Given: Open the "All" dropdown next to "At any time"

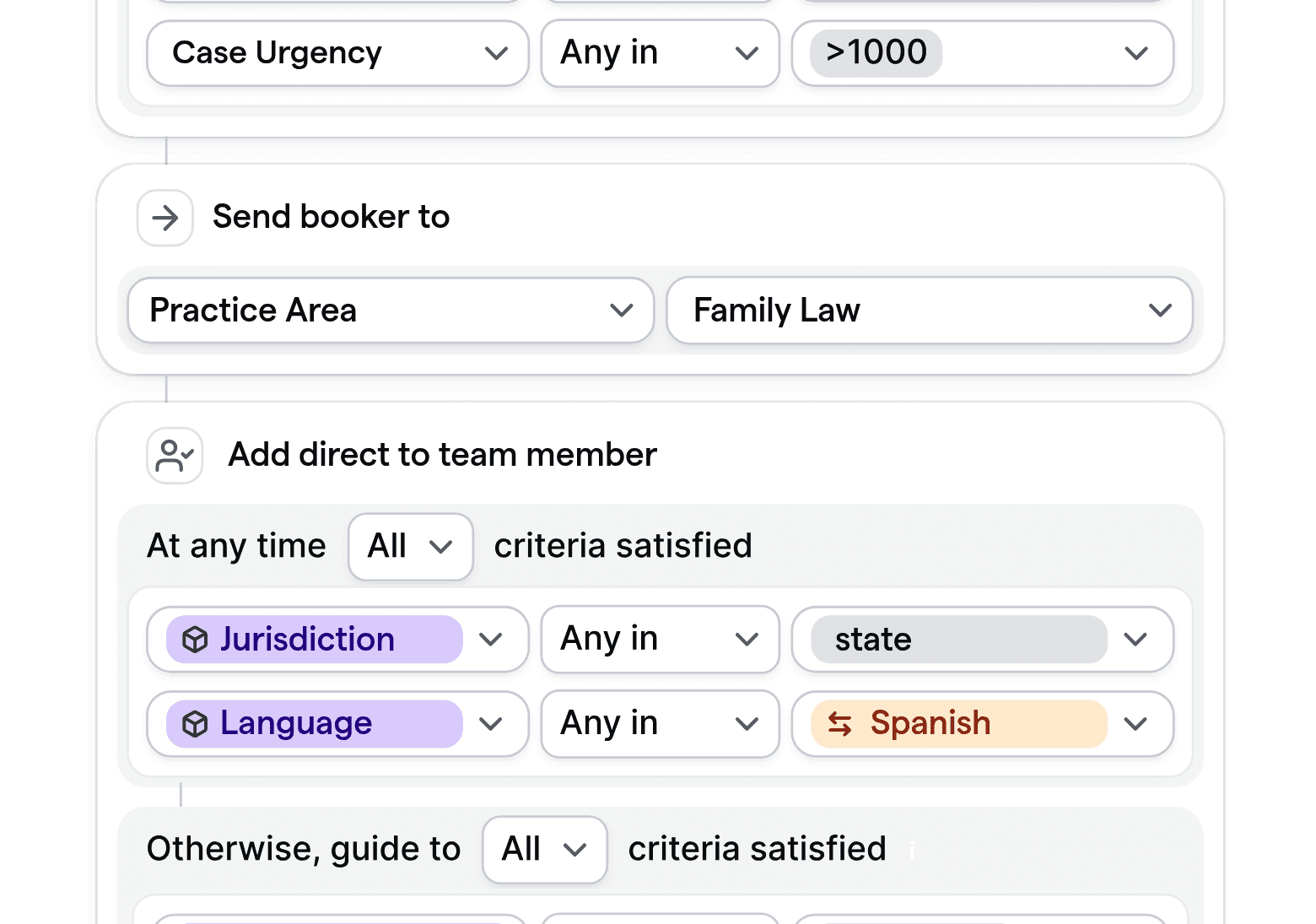Looking at the screenshot, I should 410,547.
